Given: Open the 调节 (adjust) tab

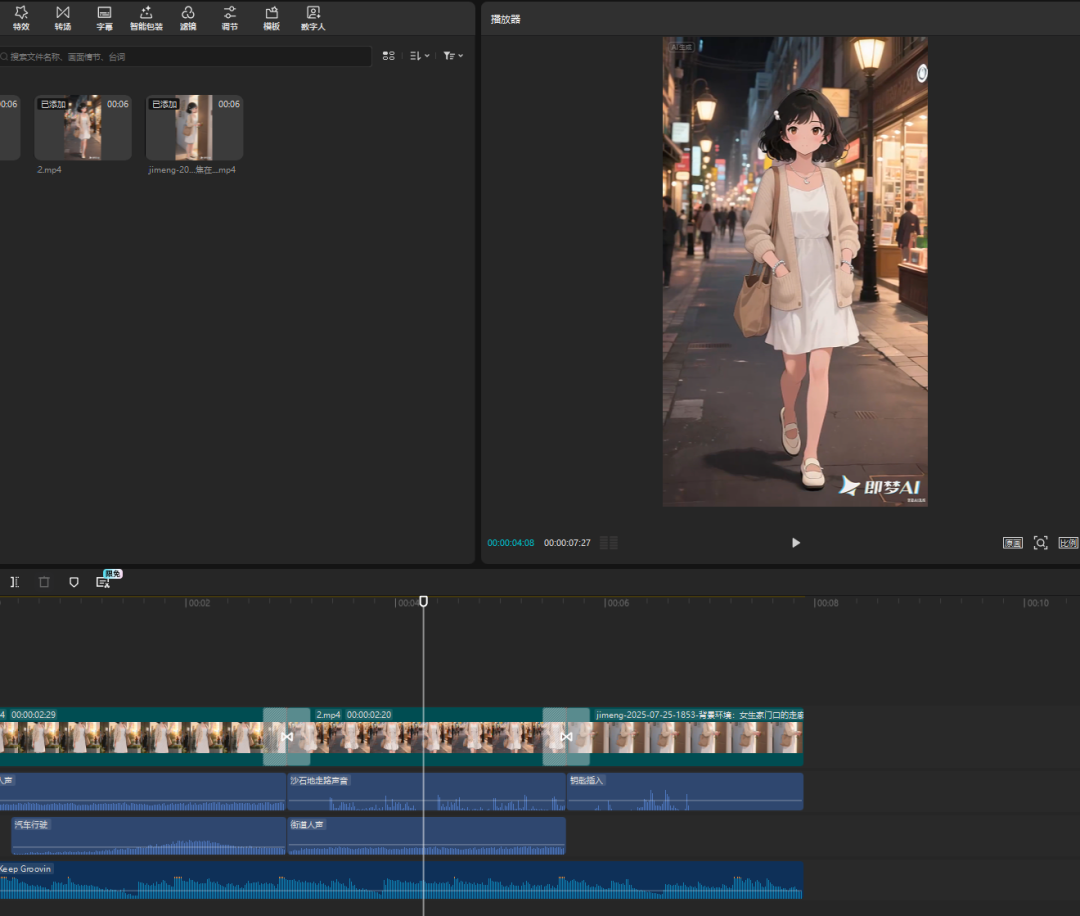Looking at the screenshot, I should click(229, 19).
